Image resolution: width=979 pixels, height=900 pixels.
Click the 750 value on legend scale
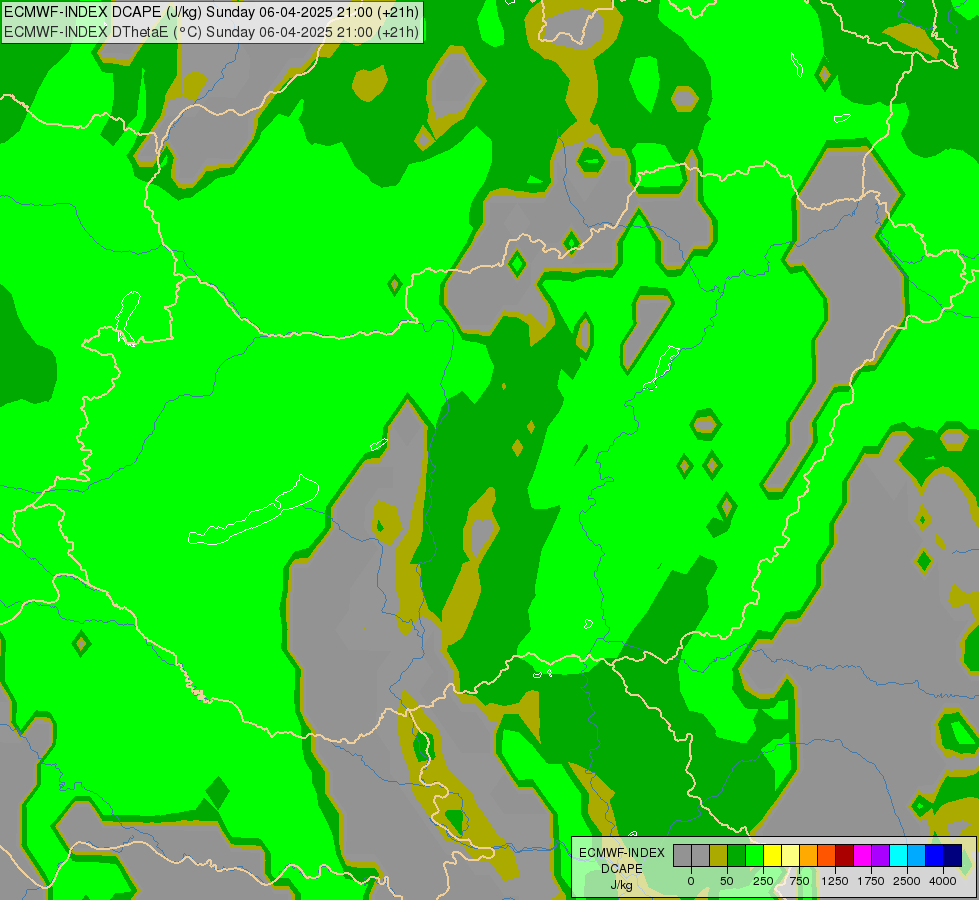(x=799, y=881)
